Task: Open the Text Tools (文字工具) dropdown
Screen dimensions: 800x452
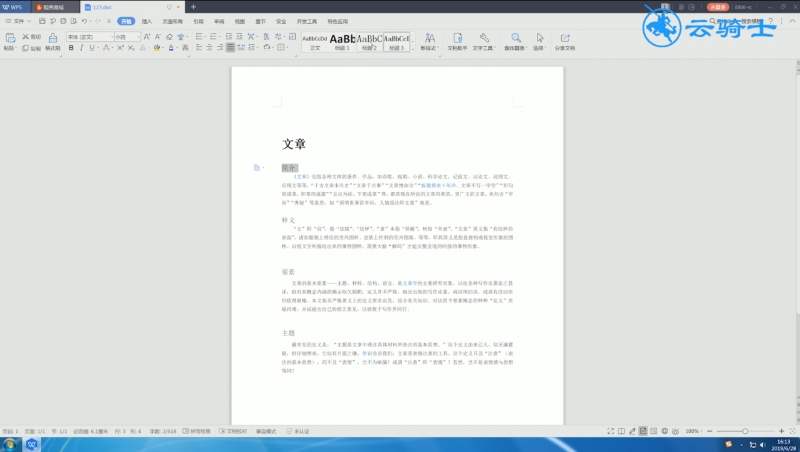Action: tap(484, 41)
